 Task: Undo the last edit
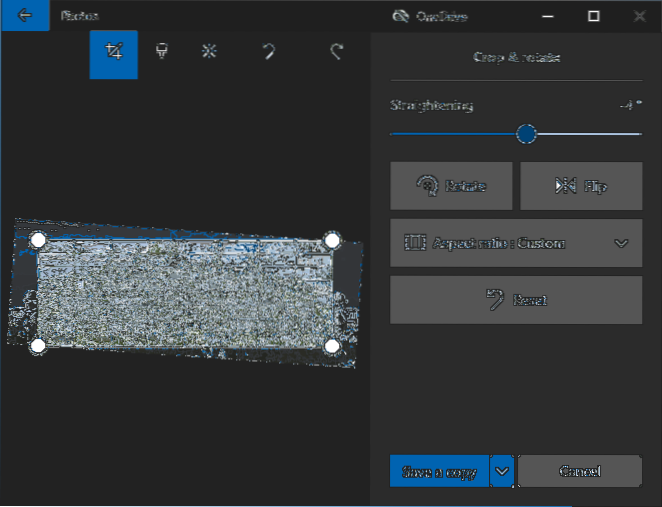[269, 52]
